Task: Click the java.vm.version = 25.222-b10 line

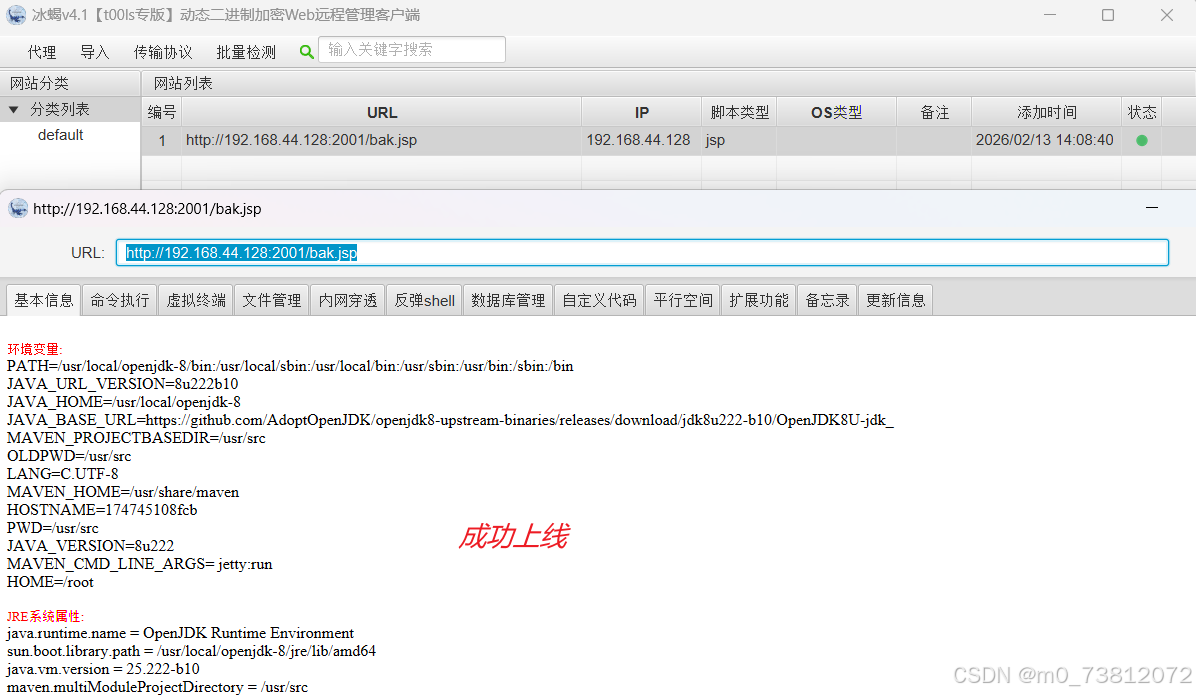Action: [x=103, y=669]
